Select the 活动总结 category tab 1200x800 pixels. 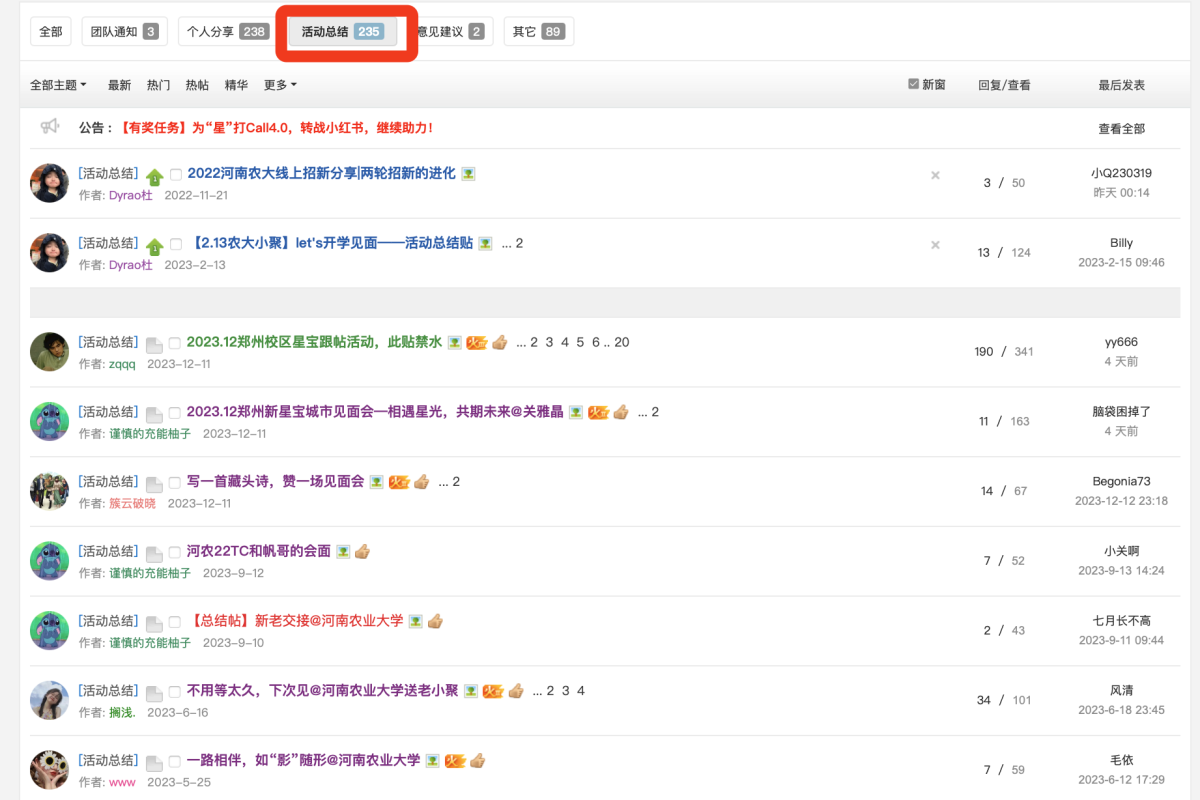342,32
